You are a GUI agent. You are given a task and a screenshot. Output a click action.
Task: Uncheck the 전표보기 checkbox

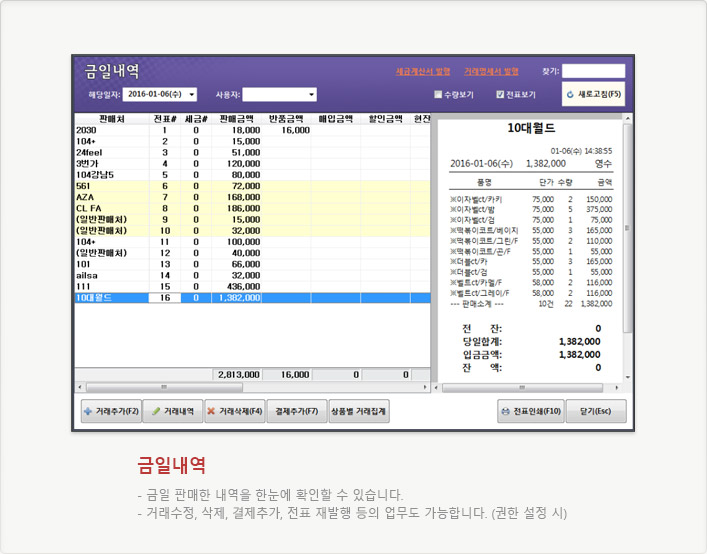[500, 94]
